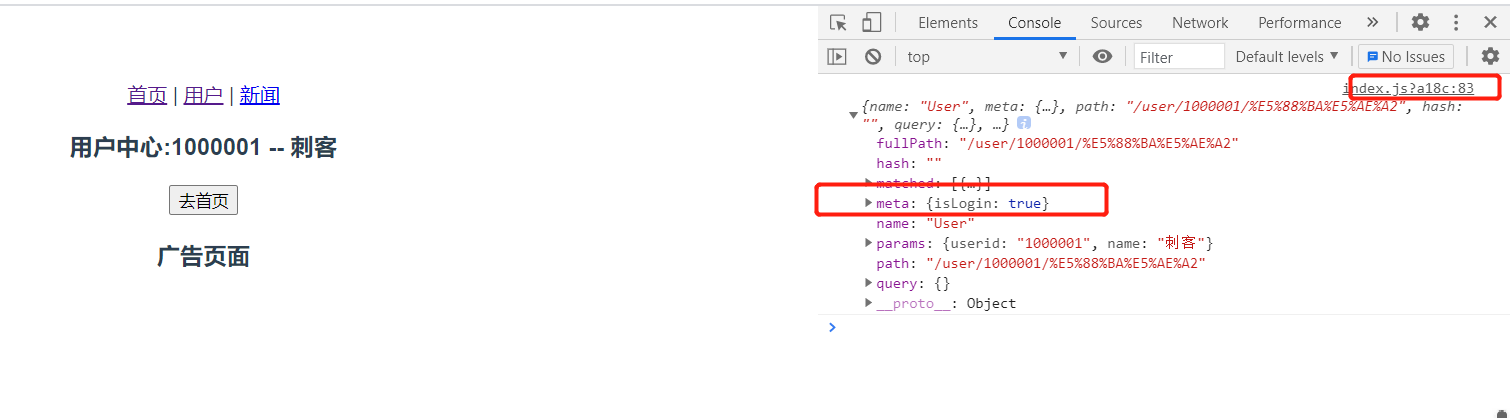Focus the console Filter field
The image size is (1510, 418).
click(x=1180, y=57)
